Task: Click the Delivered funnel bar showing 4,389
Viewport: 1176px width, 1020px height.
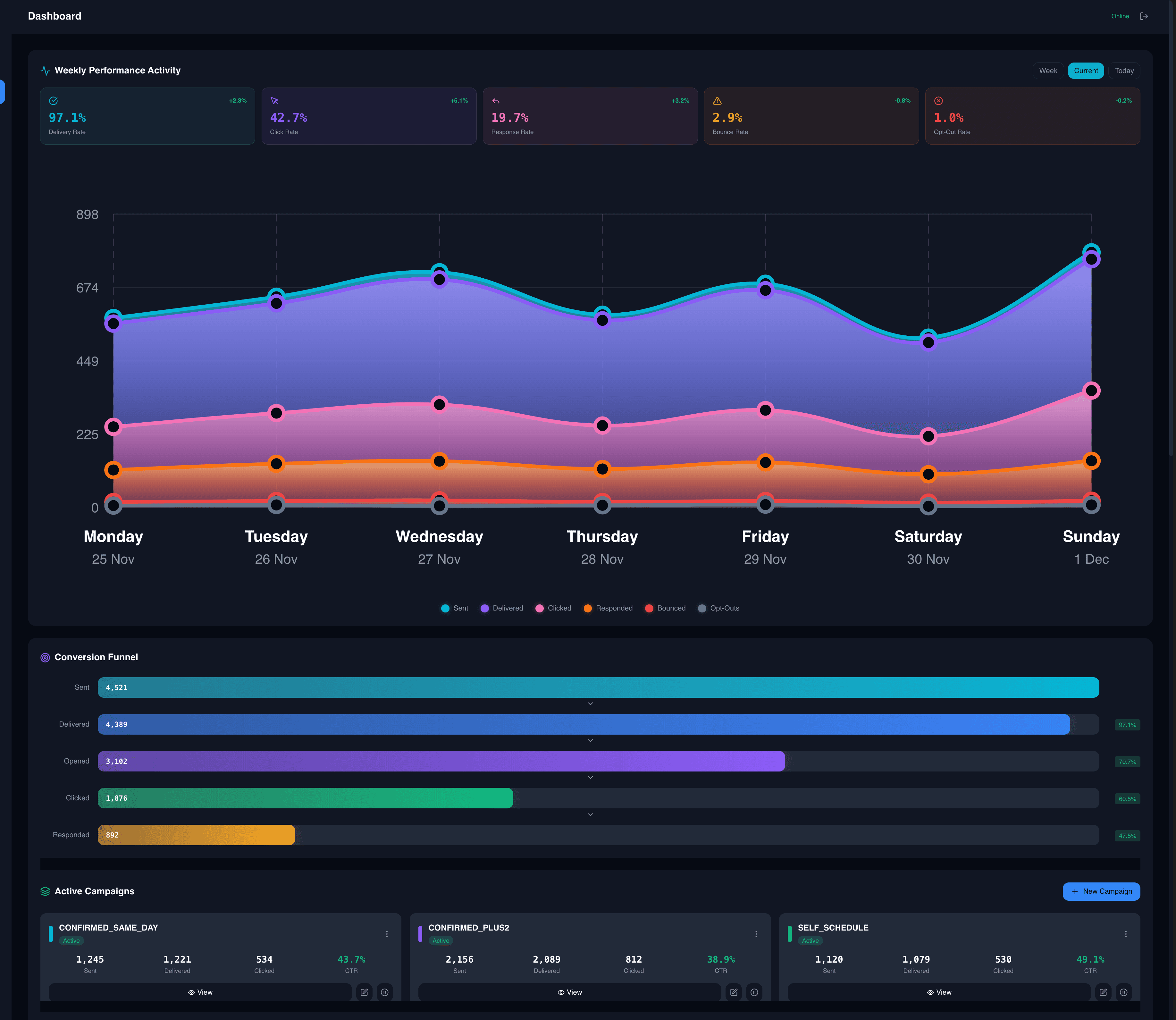Action: 584,725
